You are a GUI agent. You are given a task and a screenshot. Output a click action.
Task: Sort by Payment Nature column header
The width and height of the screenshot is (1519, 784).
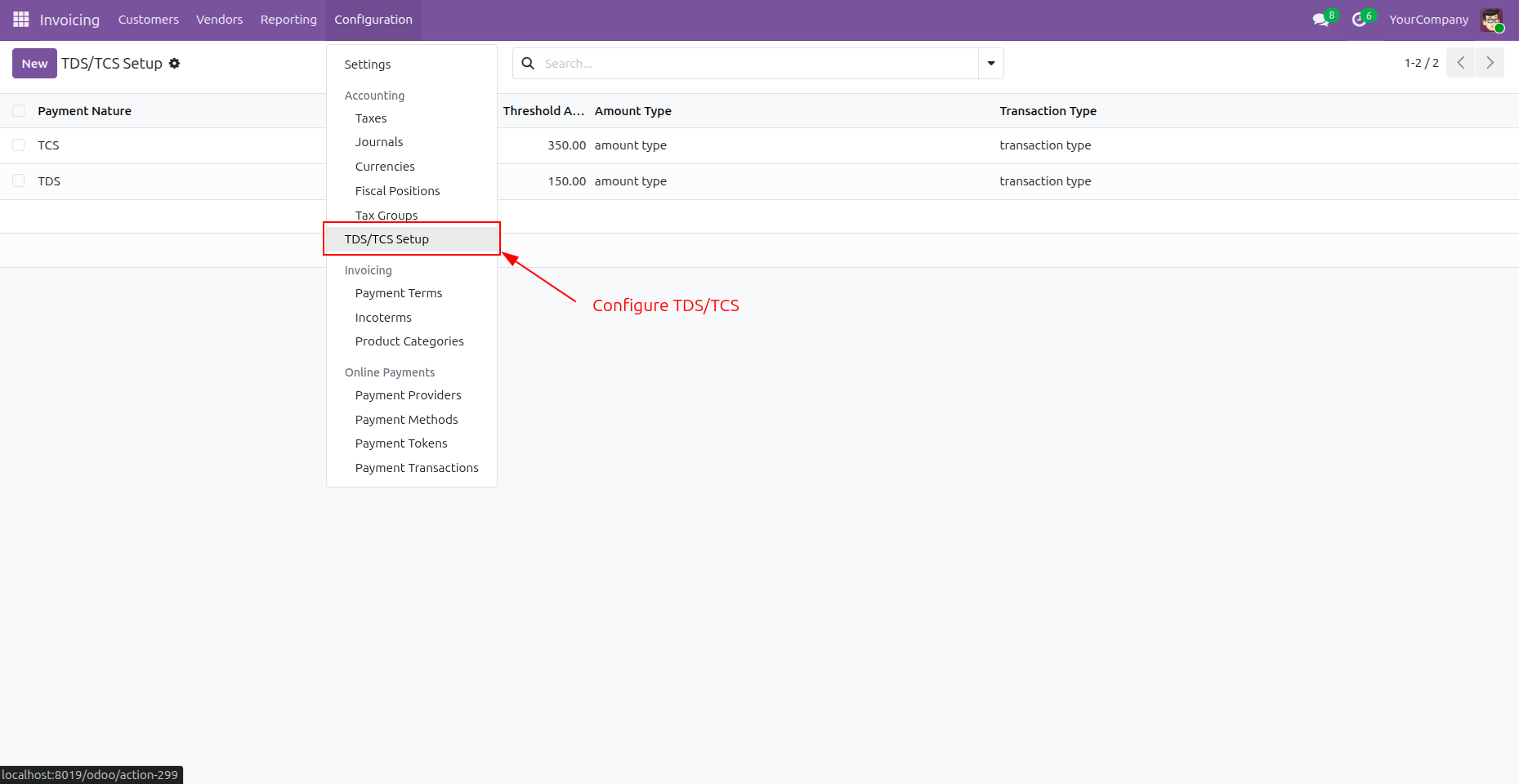pos(84,111)
